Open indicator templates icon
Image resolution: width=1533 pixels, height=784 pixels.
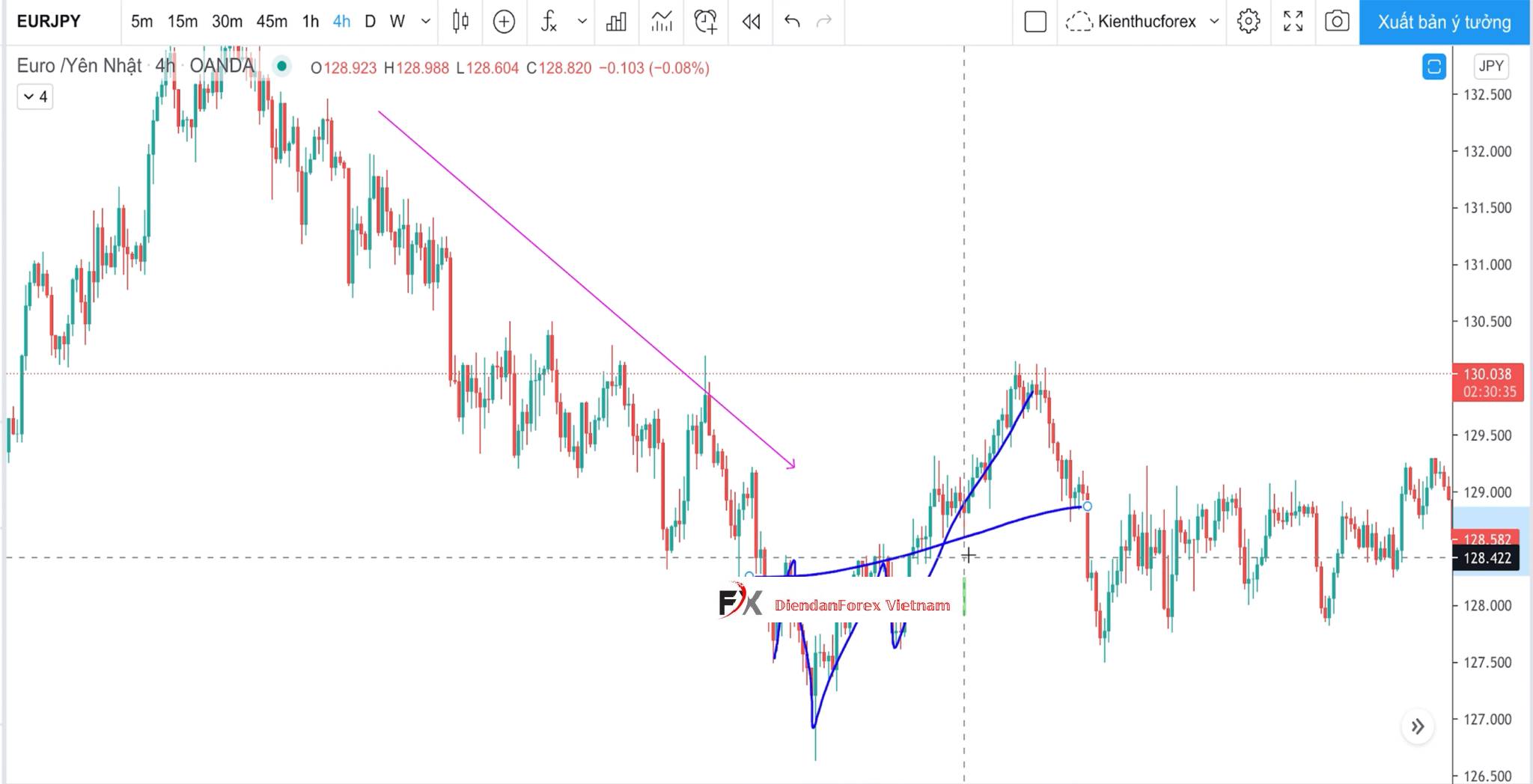click(662, 22)
